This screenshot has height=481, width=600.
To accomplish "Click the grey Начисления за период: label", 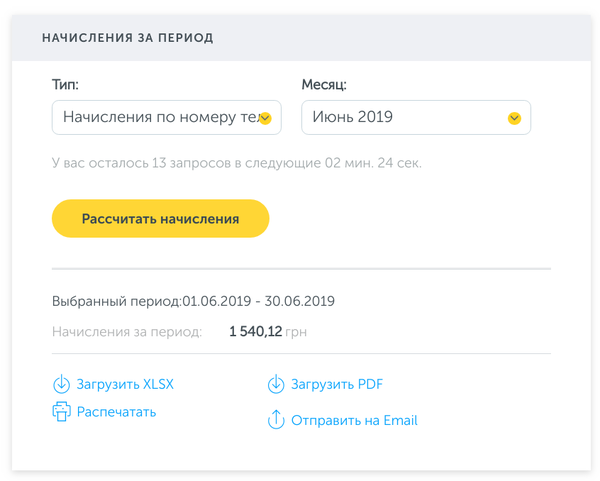I will point(127,331).
